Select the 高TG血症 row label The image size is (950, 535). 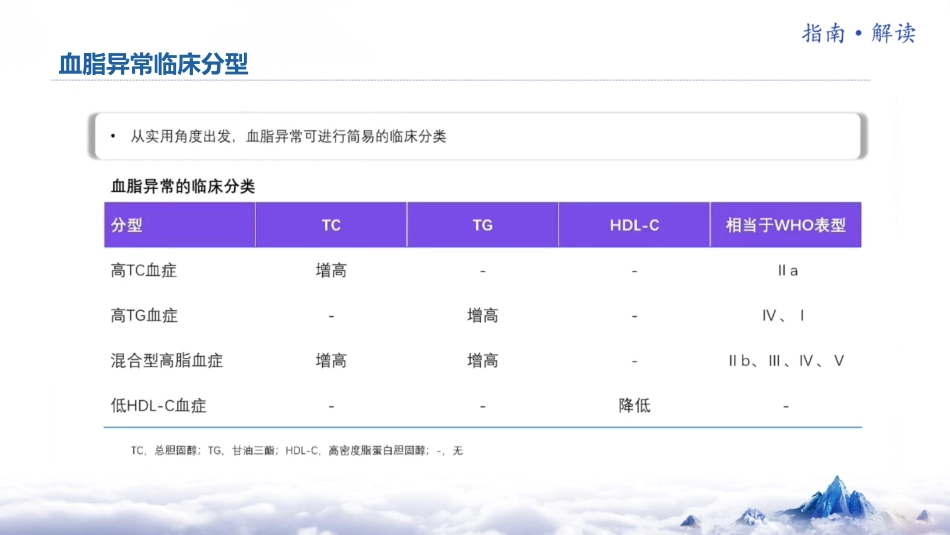point(144,316)
